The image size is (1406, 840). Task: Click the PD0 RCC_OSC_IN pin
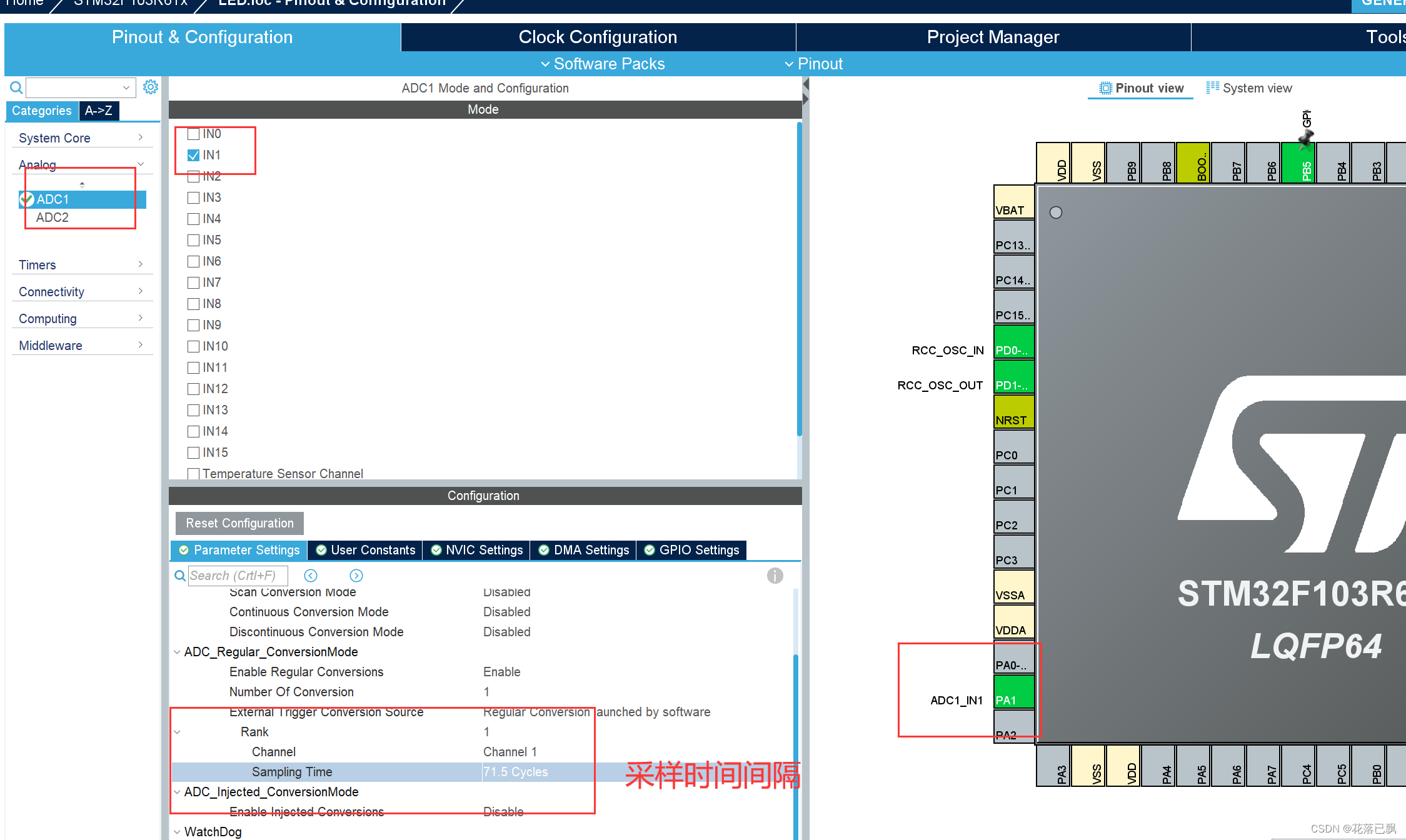[1014, 342]
